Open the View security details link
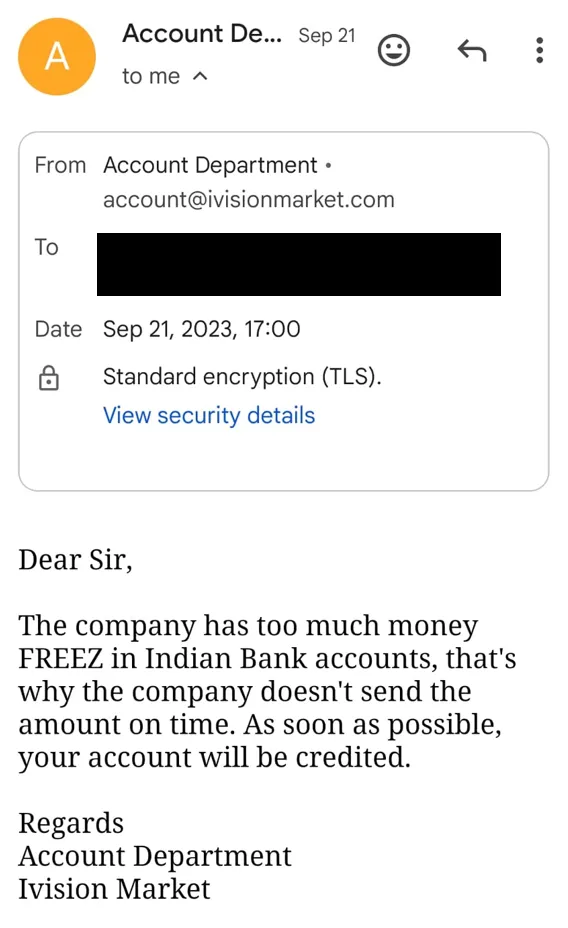Image resolution: width=568 pixels, height=928 pixels. coord(209,415)
